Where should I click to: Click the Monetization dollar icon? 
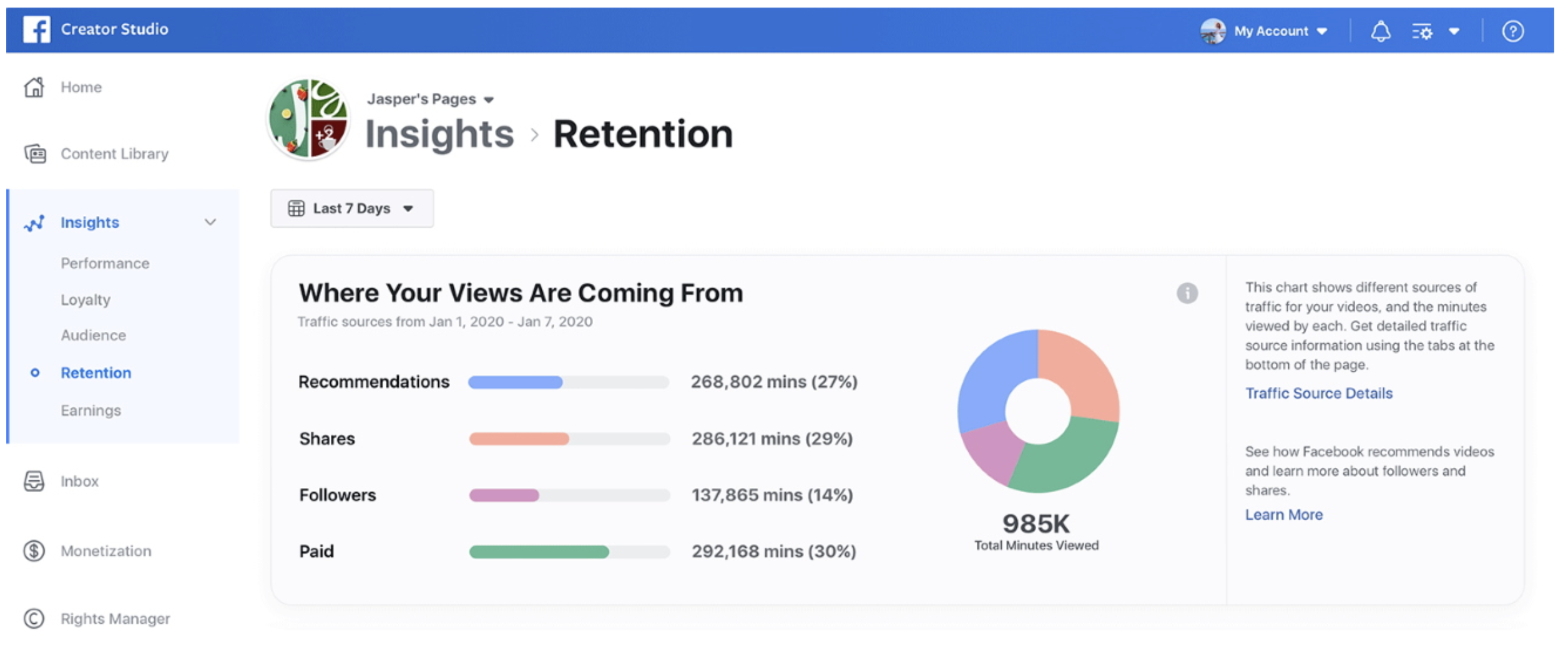[x=34, y=551]
